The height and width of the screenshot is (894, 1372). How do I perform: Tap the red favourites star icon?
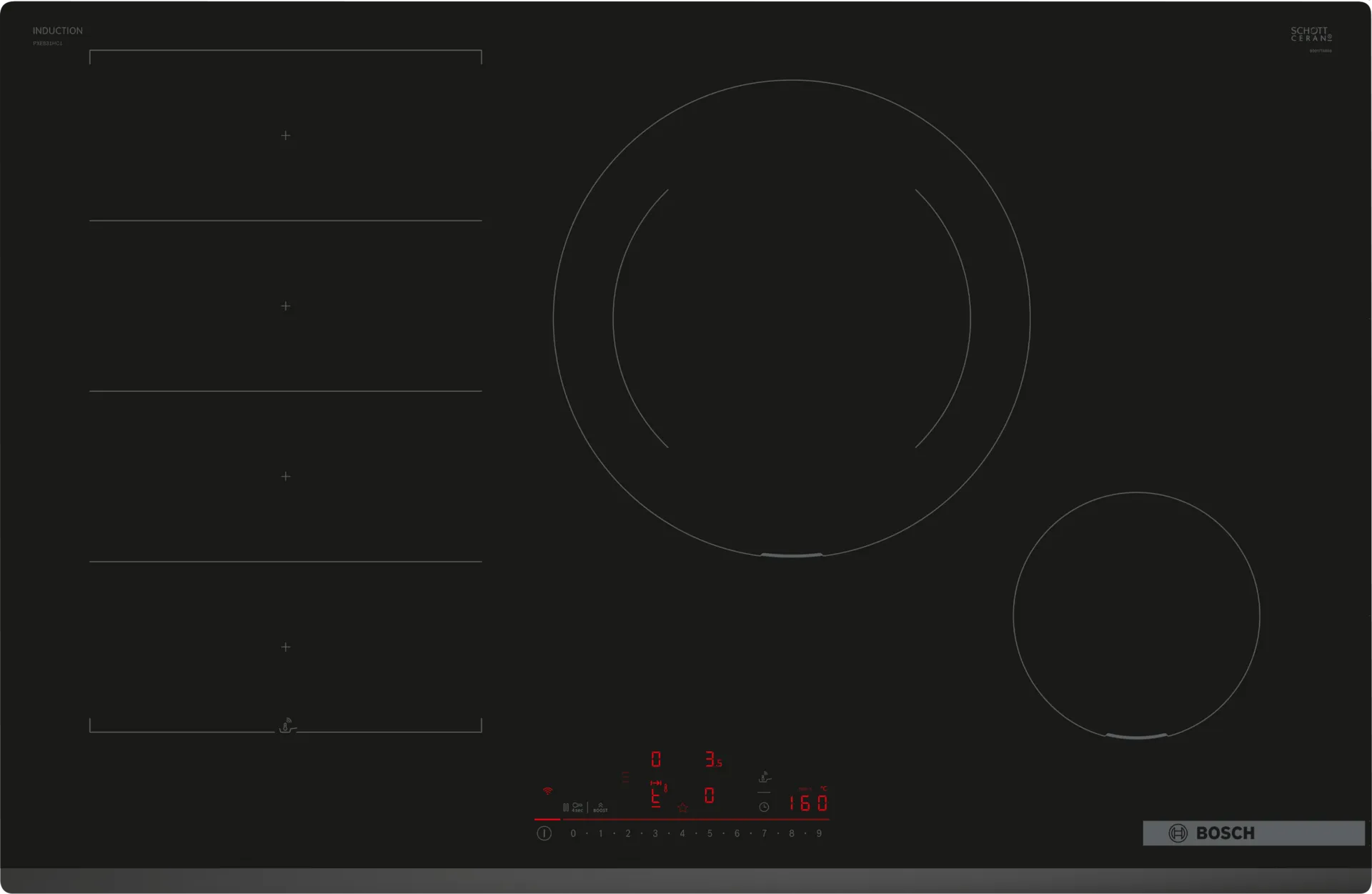point(682,808)
